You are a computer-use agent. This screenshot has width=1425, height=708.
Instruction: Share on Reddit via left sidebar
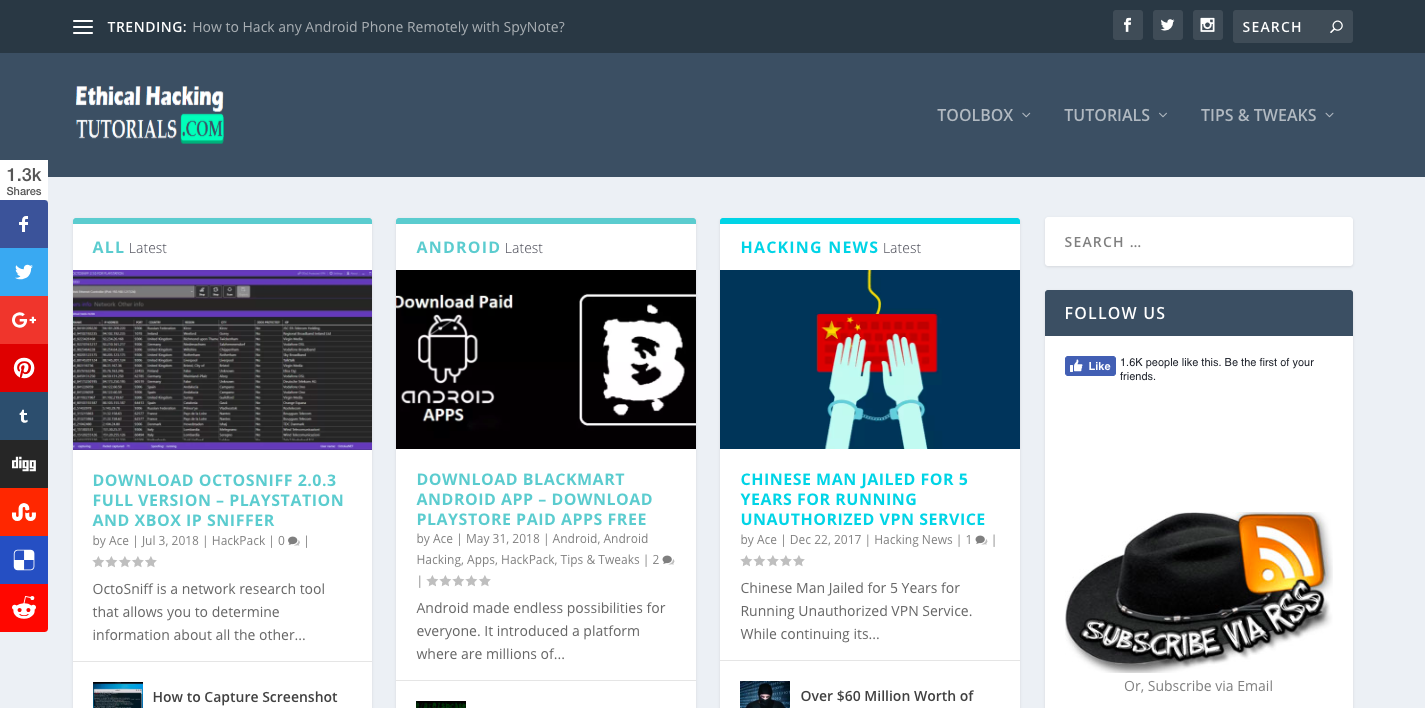tap(24, 608)
